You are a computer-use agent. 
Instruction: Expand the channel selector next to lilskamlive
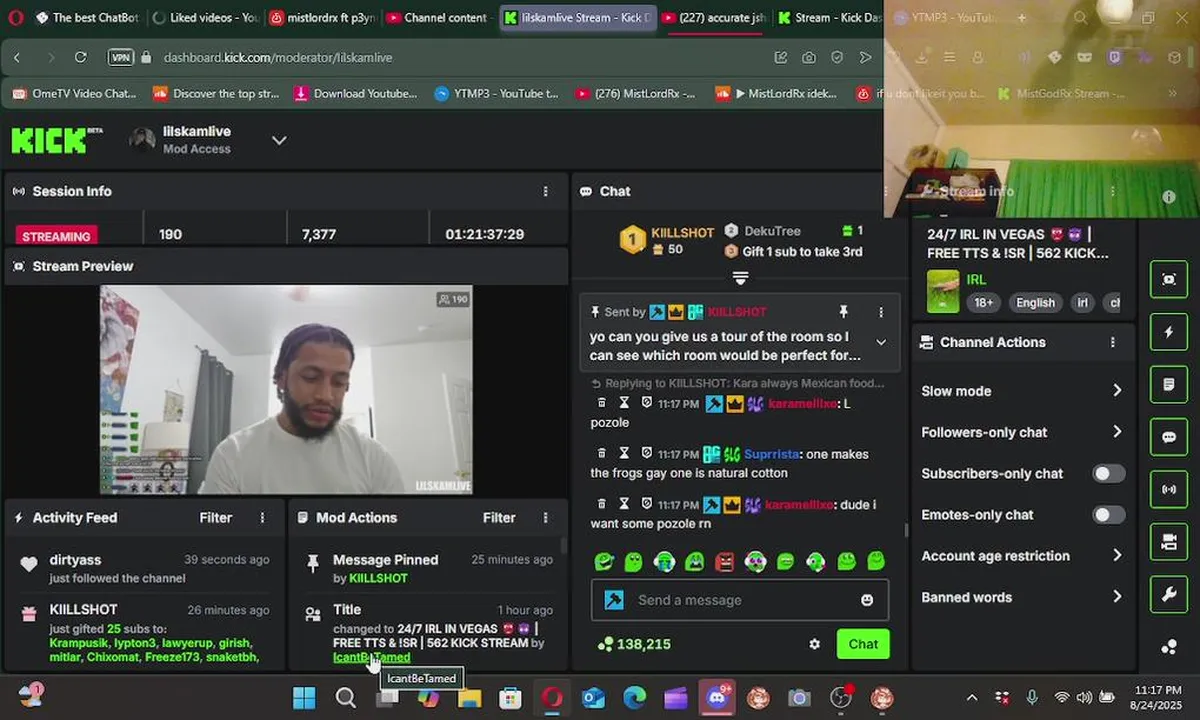[x=279, y=140]
